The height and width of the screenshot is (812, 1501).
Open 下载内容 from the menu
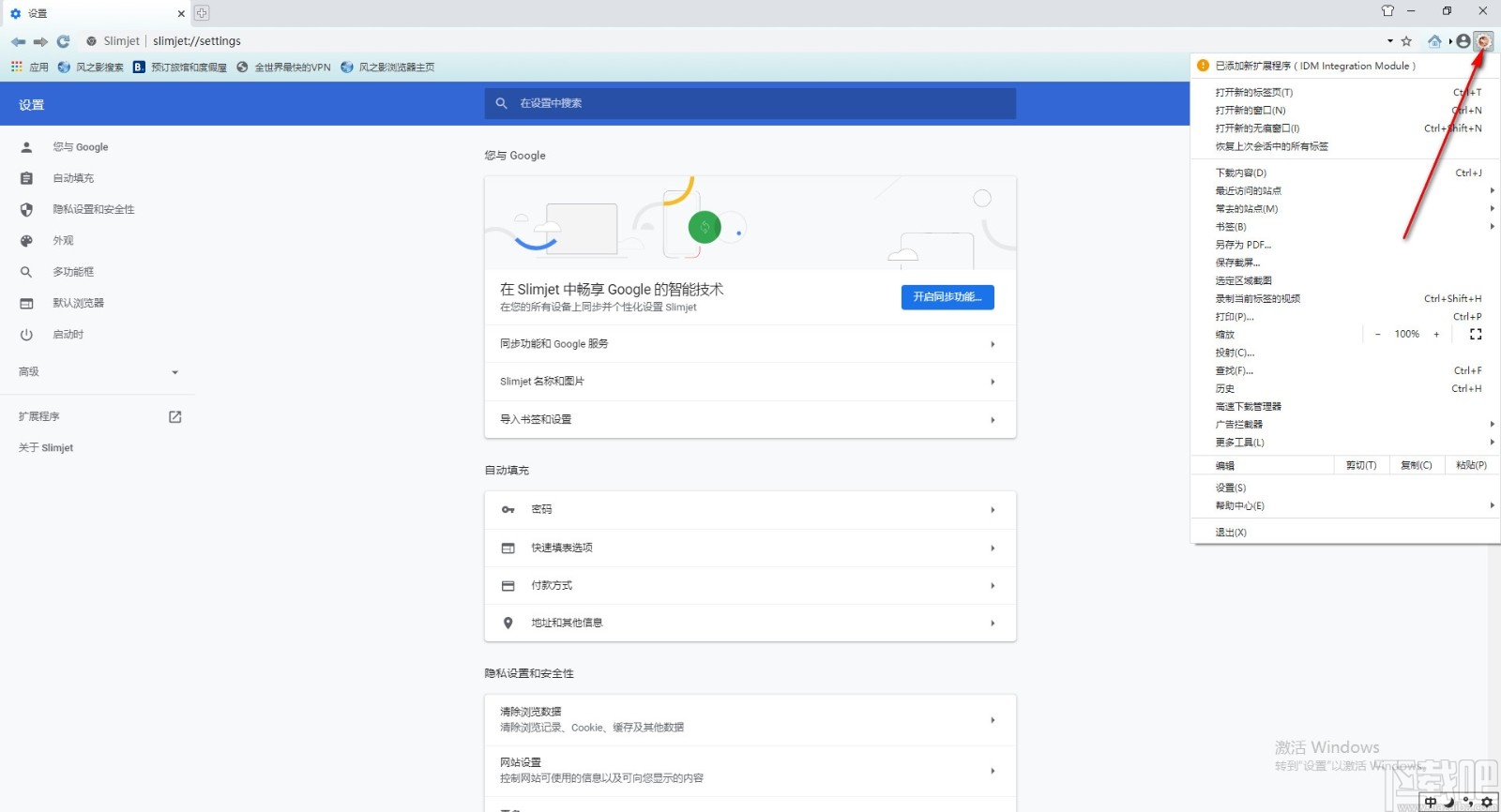pyautogui.click(x=1345, y=173)
